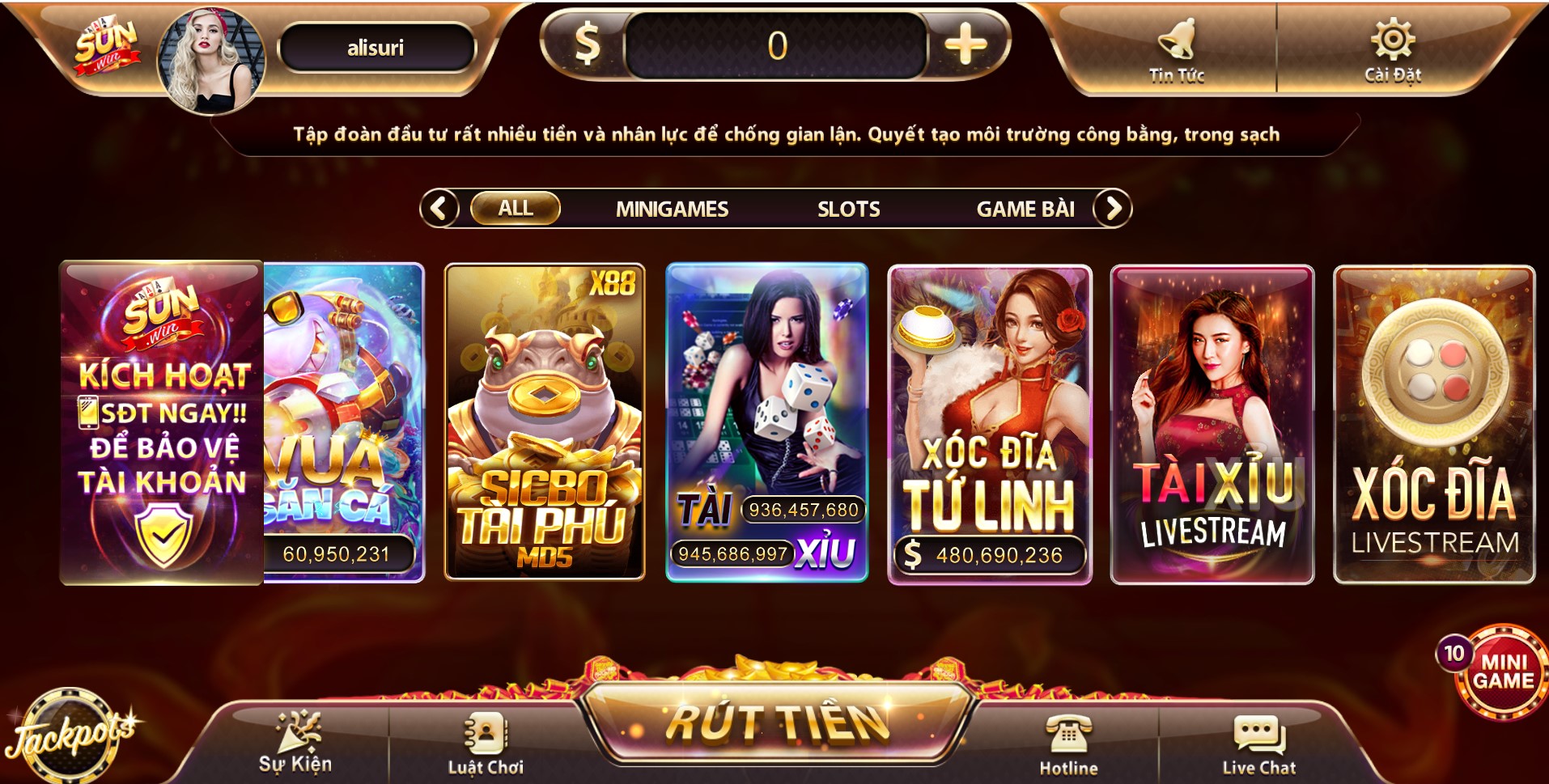Open Sự Kiện events party icon
This screenshot has height=784, width=1549.
(x=297, y=731)
